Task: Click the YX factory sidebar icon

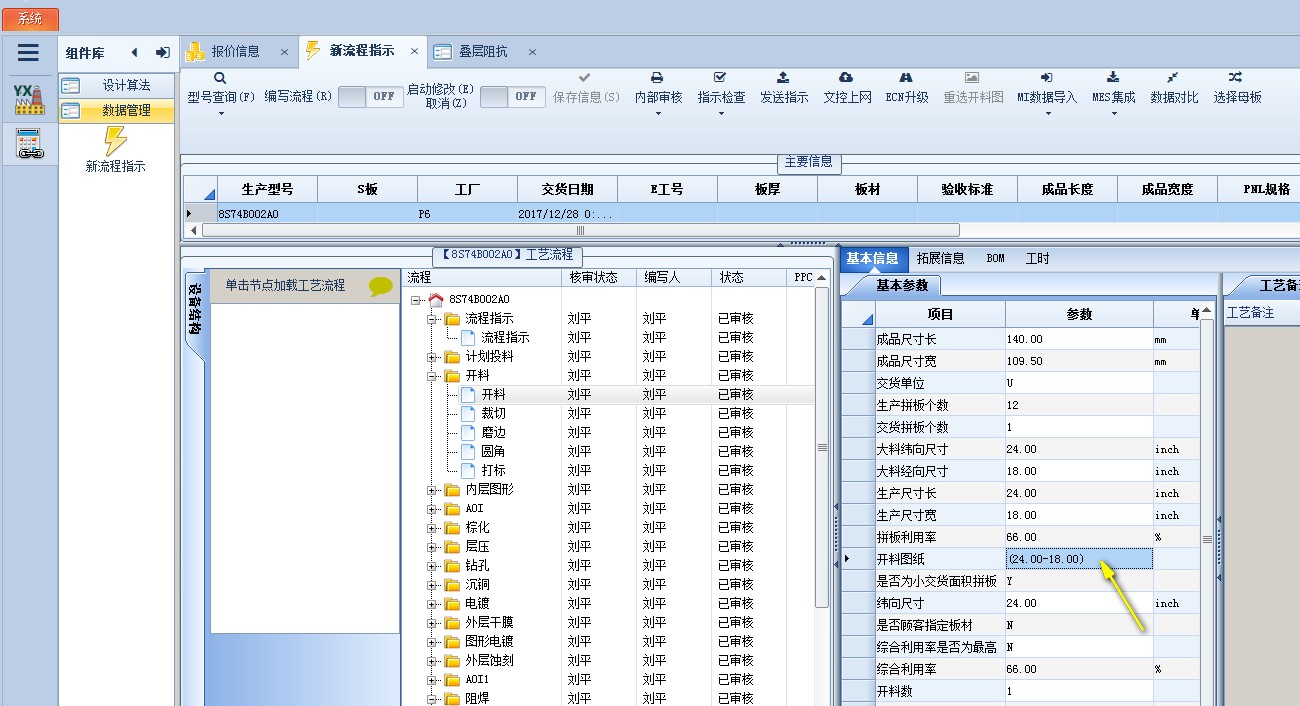Action: [29, 99]
